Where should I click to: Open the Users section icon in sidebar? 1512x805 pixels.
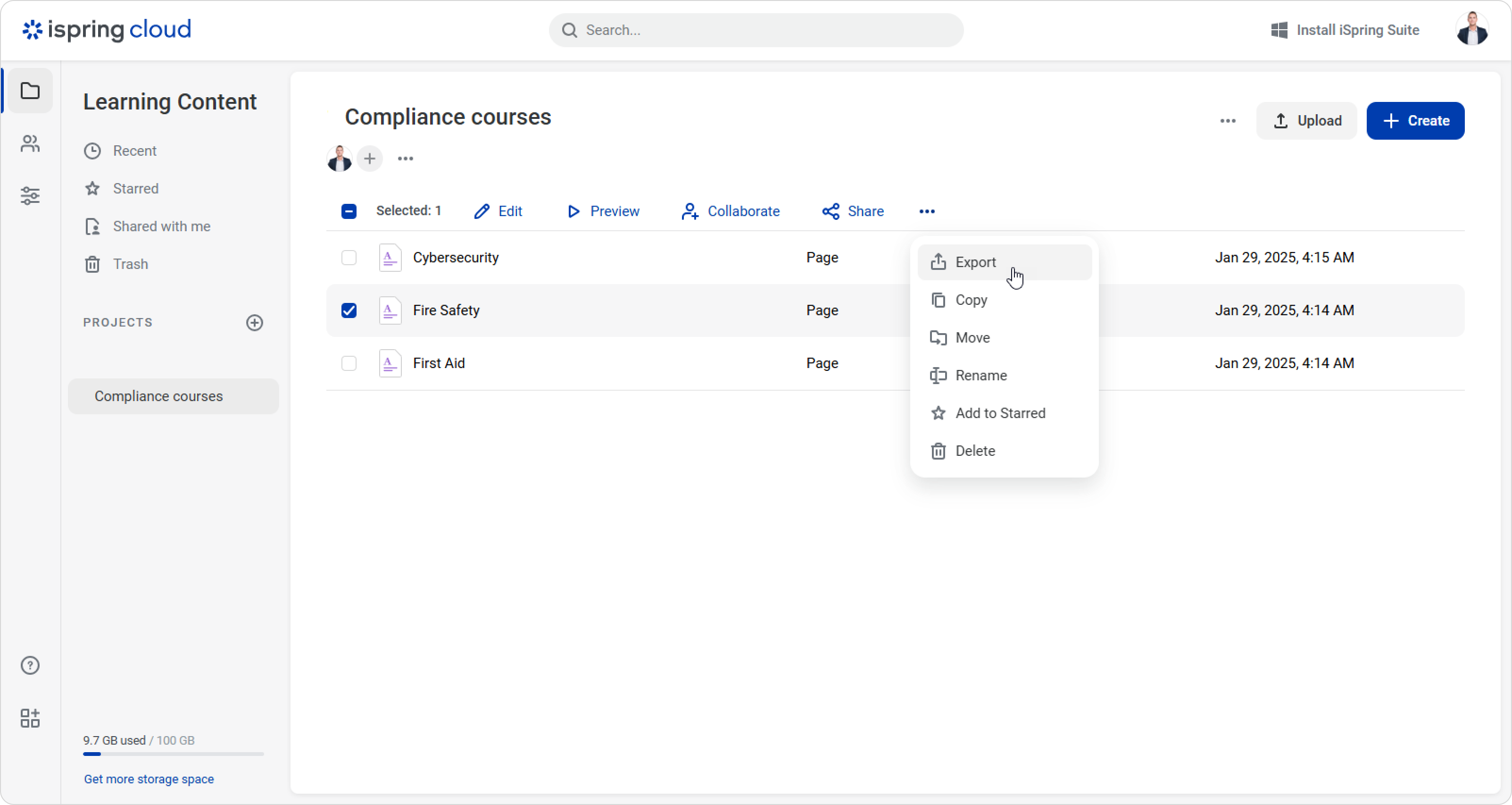pyautogui.click(x=30, y=143)
